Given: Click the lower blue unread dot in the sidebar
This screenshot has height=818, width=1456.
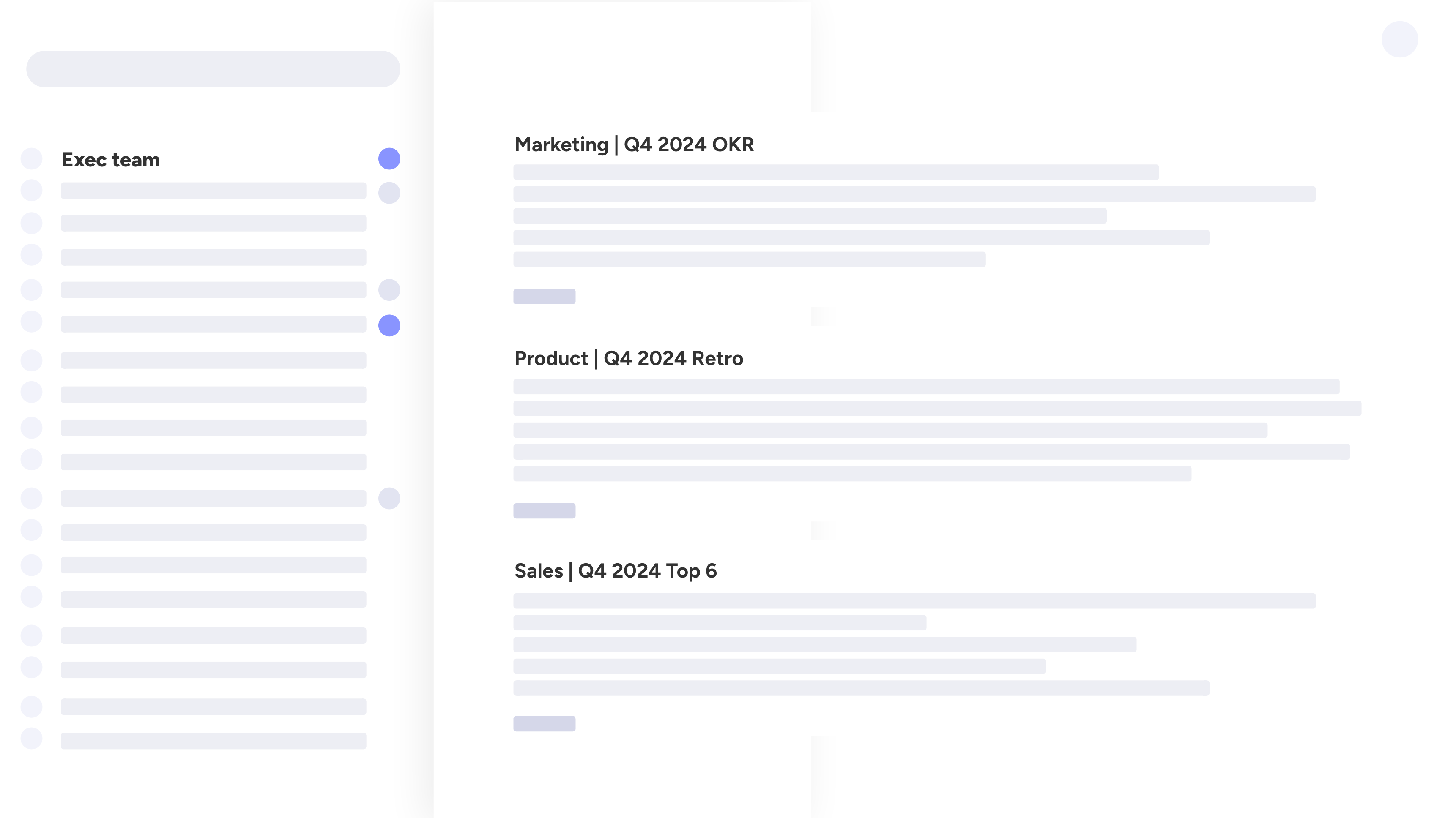Looking at the screenshot, I should [389, 325].
